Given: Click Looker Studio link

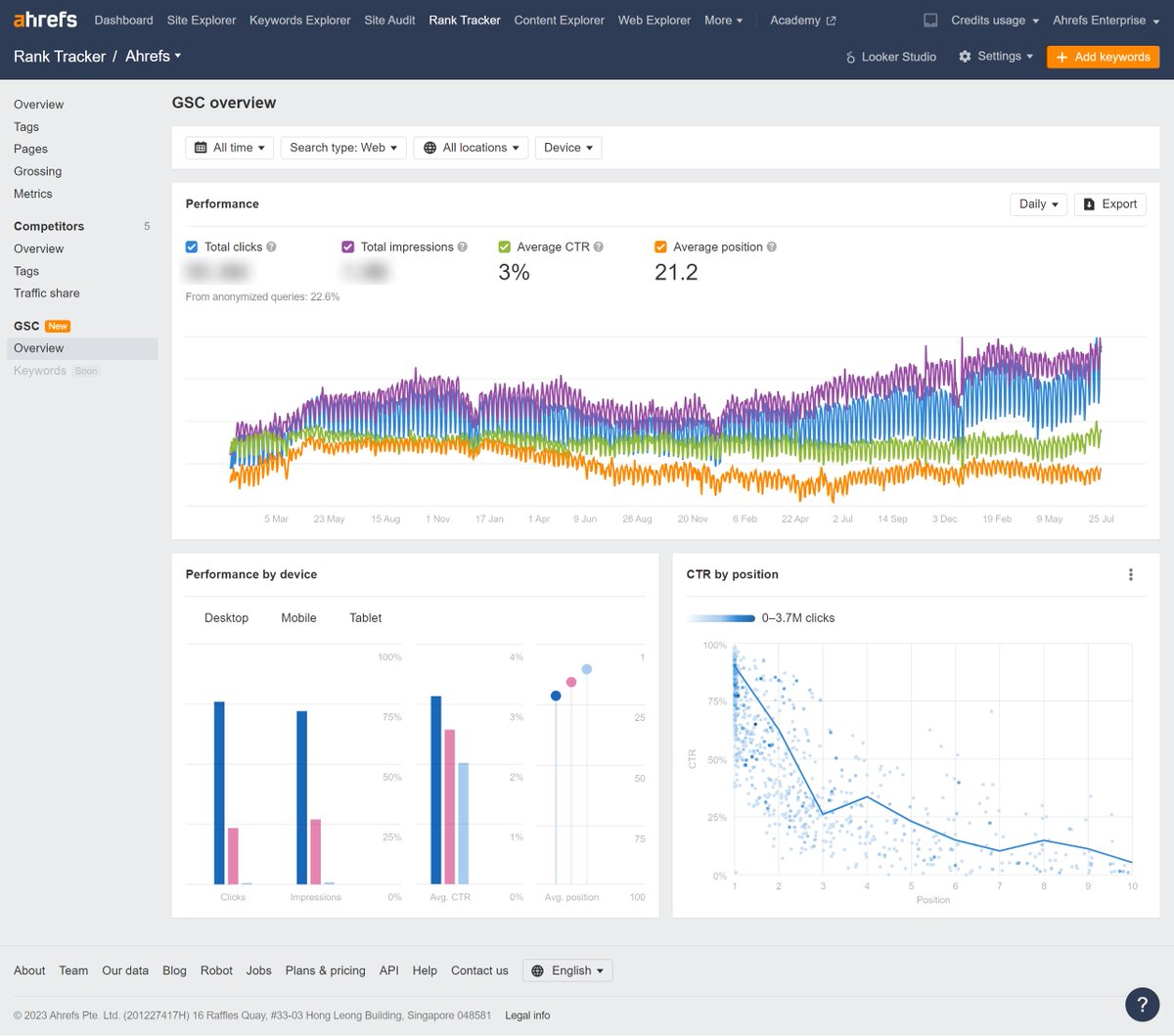Looking at the screenshot, I should [x=890, y=57].
